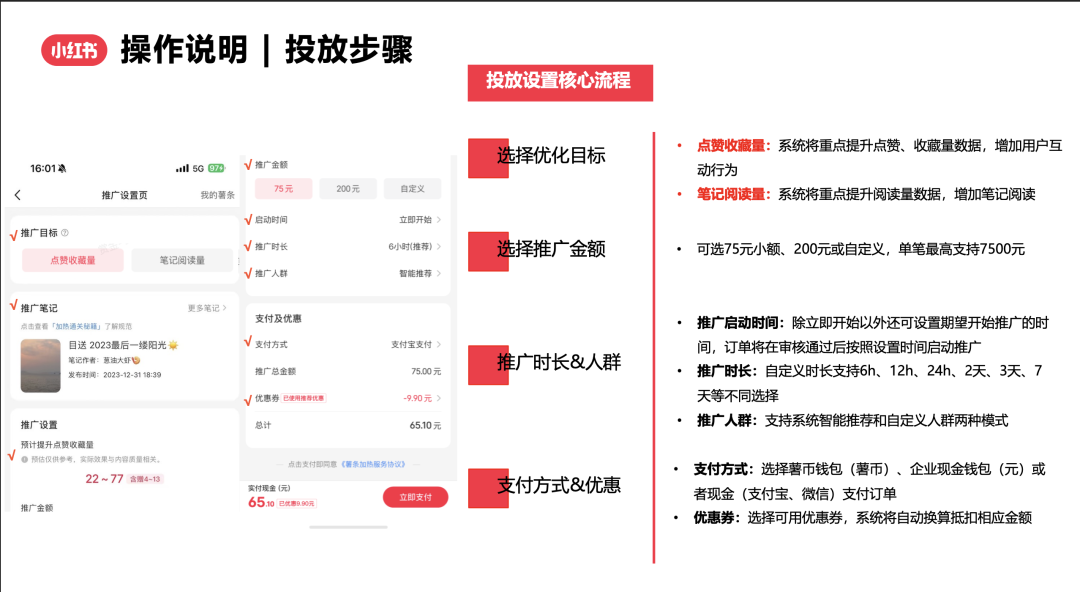1080x592 pixels.
Task: Select 点赞收藏量 as the promotion goal
Action: [73, 260]
